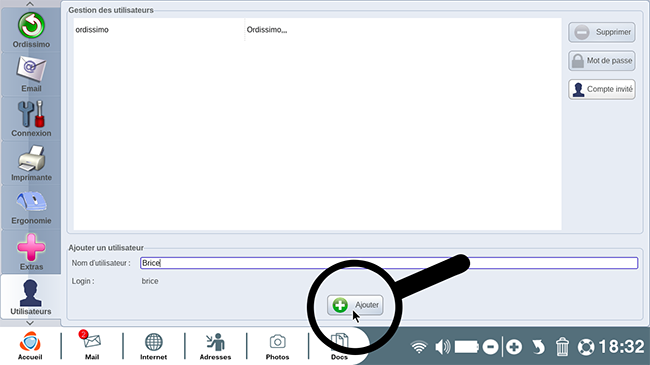Image resolution: width=650 pixels, height=365 pixels.
Task: Click the zoom out minus icon
Action: coord(490,347)
